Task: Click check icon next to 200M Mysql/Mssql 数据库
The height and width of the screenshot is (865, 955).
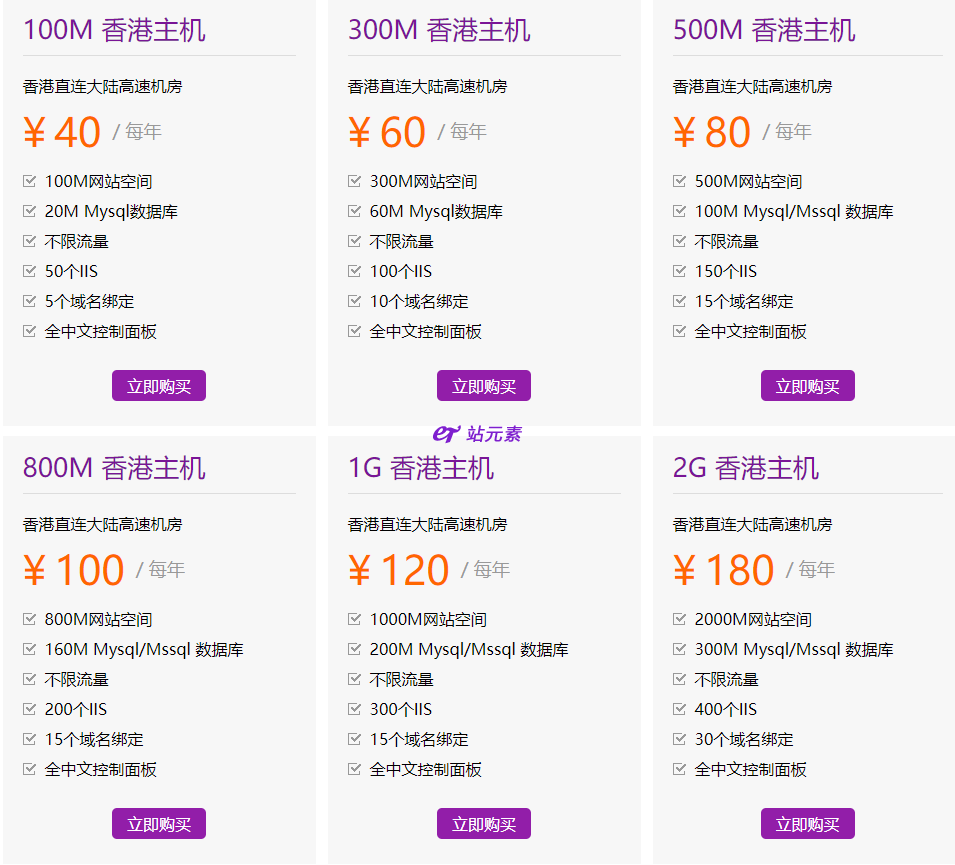Action: coord(354,649)
